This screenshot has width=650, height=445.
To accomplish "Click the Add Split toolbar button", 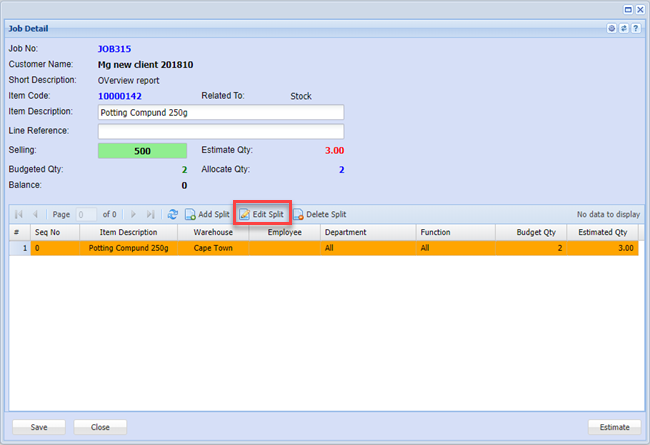I will [x=207, y=214].
